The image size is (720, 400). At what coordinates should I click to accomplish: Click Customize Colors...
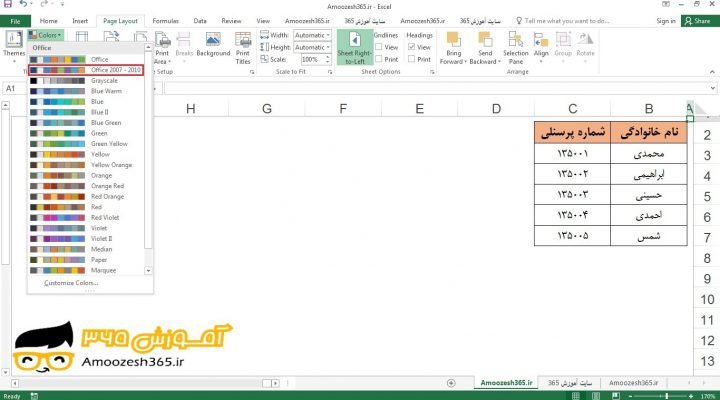click(x=71, y=283)
